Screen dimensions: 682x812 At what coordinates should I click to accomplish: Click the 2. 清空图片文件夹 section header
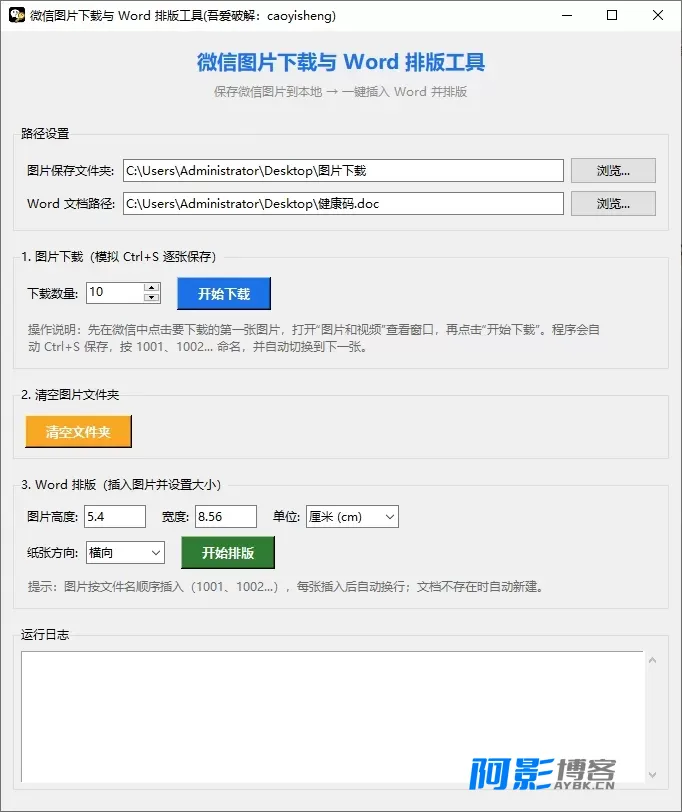(x=70, y=395)
